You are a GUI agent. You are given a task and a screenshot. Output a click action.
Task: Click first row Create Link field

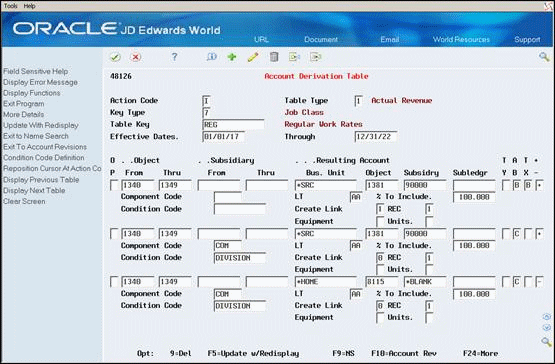point(380,209)
